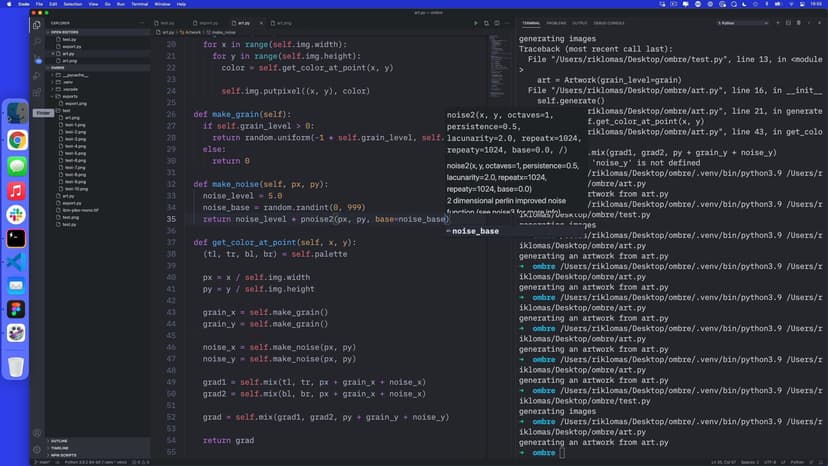The height and width of the screenshot is (466, 828).
Task: Expand the TIMELINE section in sidebar
Action: click(x=60, y=446)
